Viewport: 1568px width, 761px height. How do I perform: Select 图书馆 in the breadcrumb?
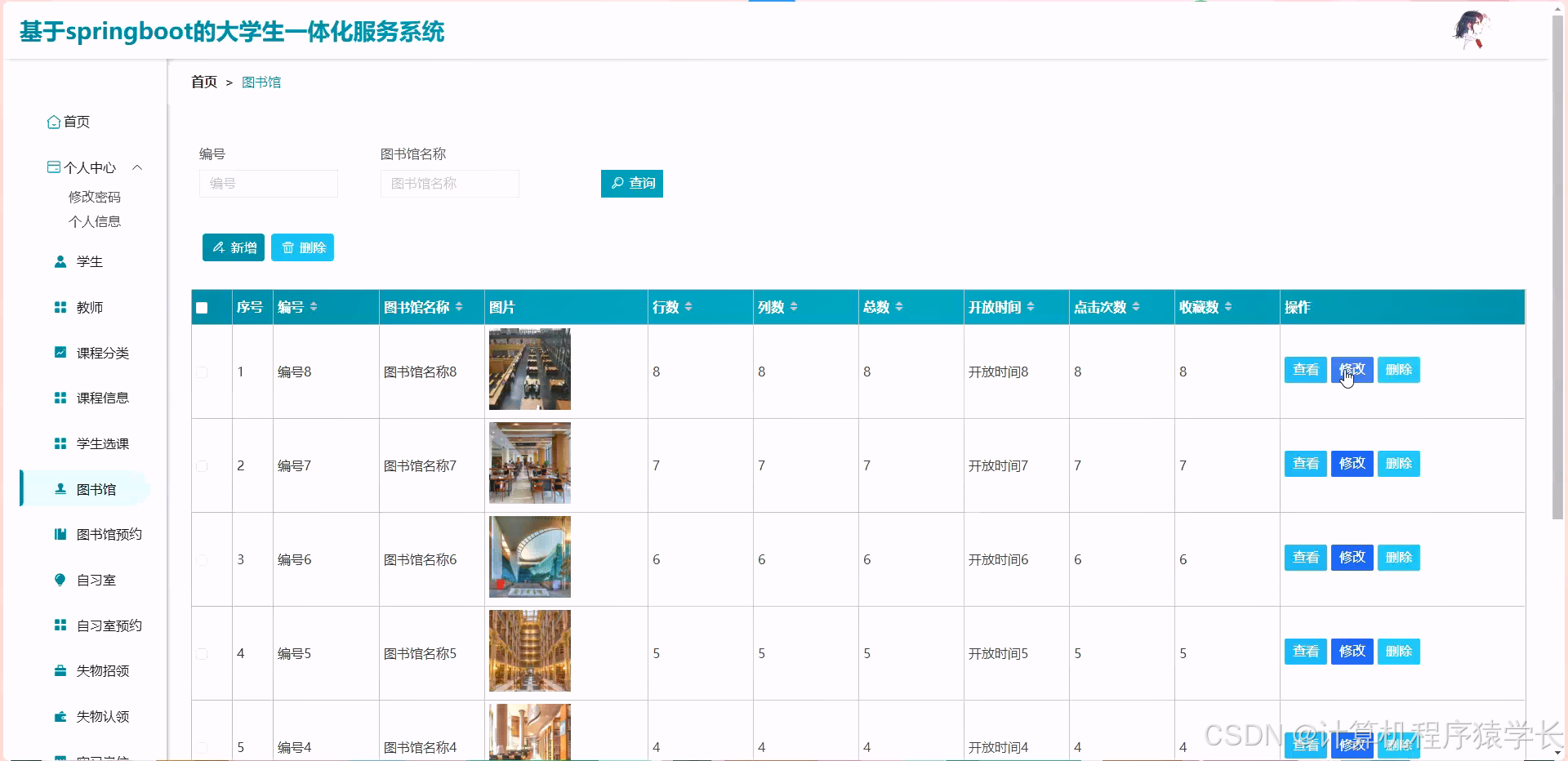point(261,82)
